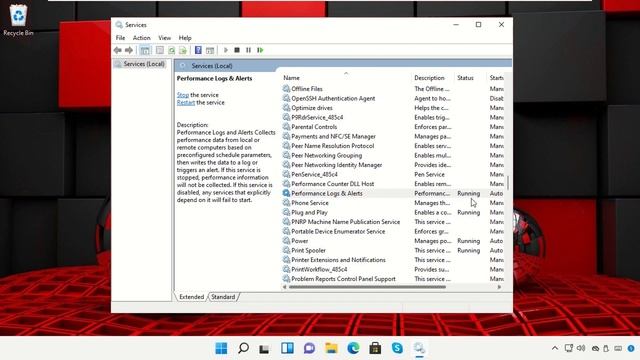
Task: Click the Restart Service toolbar icon
Action: pyautogui.click(x=260, y=50)
